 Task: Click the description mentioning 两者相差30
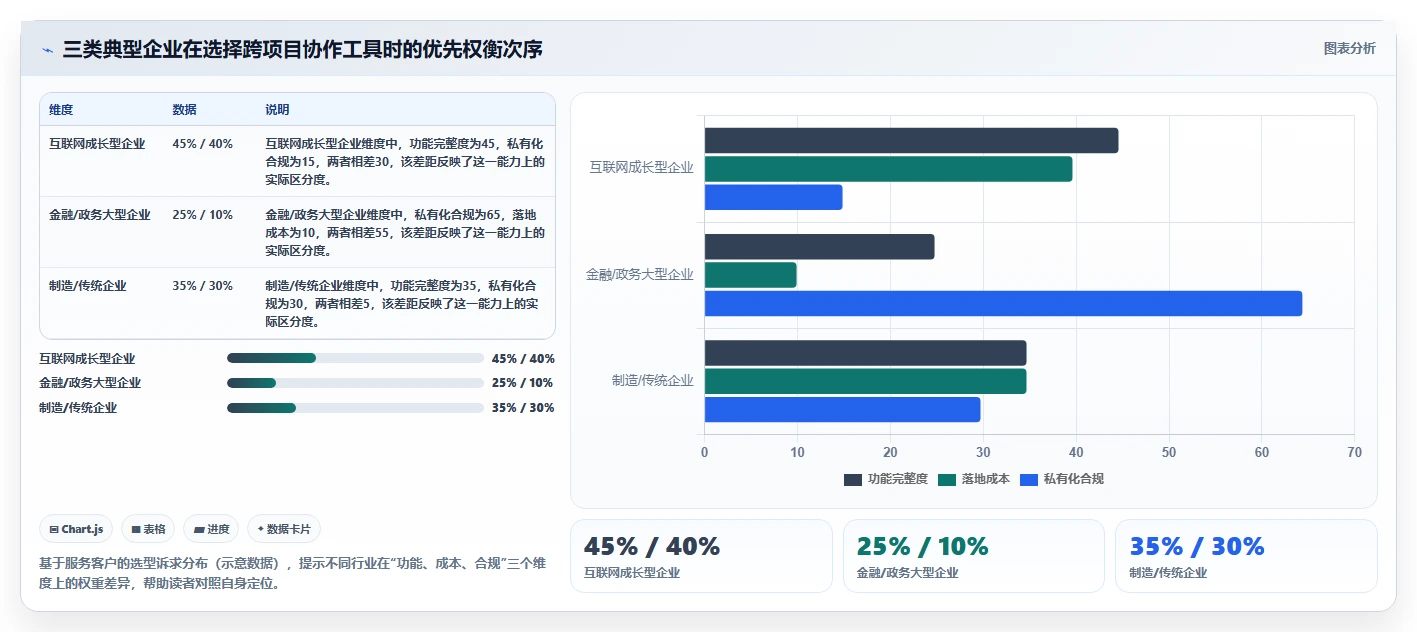click(405, 162)
